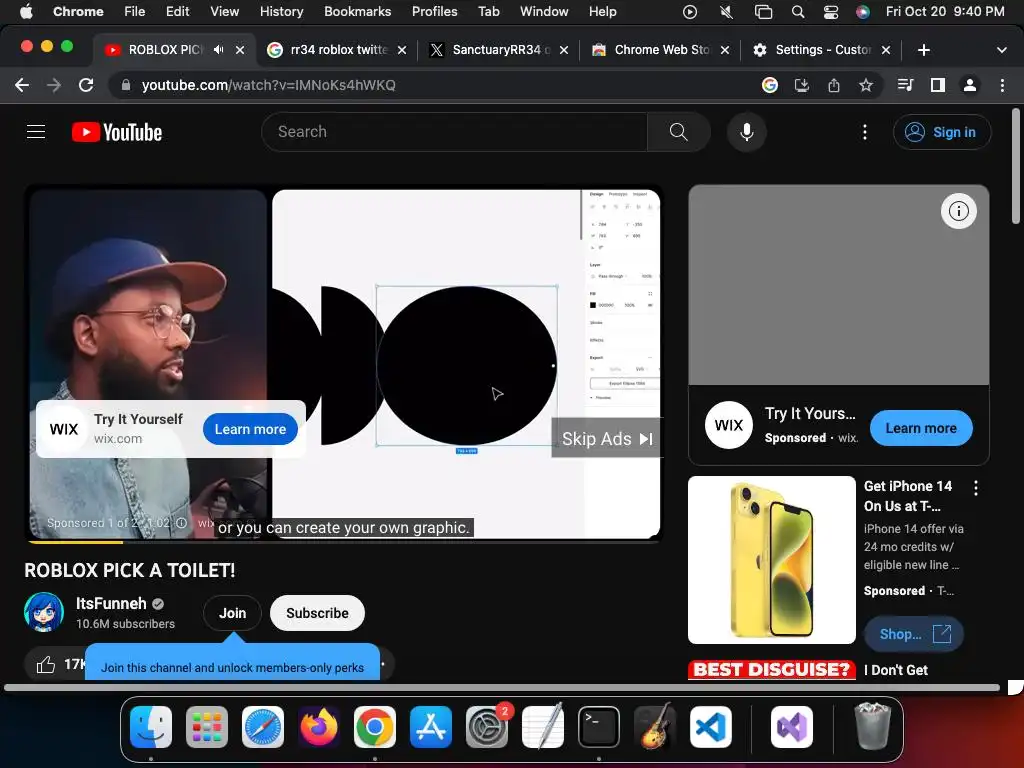1024x768 pixels.
Task: Click the Wix logo in sidebar ad
Action: click(728, 425)
